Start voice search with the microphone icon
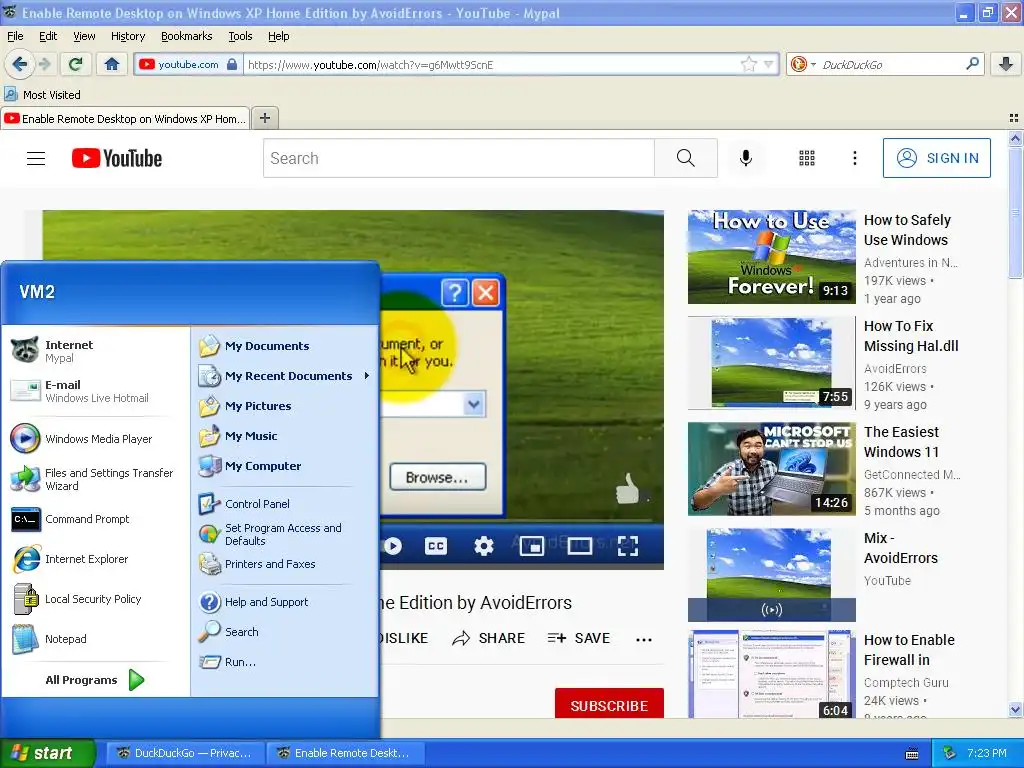This screenshot has width=1024, height=768. 746,158
